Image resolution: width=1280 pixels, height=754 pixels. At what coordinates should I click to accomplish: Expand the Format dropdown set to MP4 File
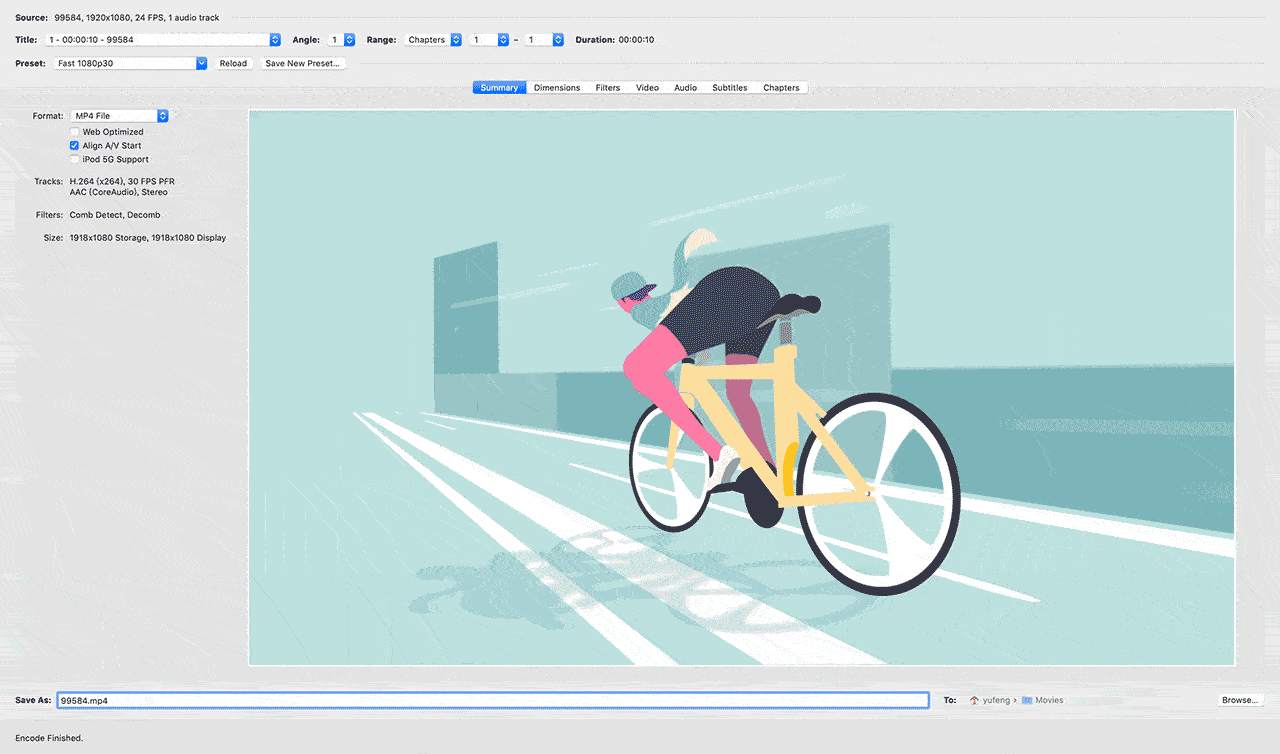[119, 116]
